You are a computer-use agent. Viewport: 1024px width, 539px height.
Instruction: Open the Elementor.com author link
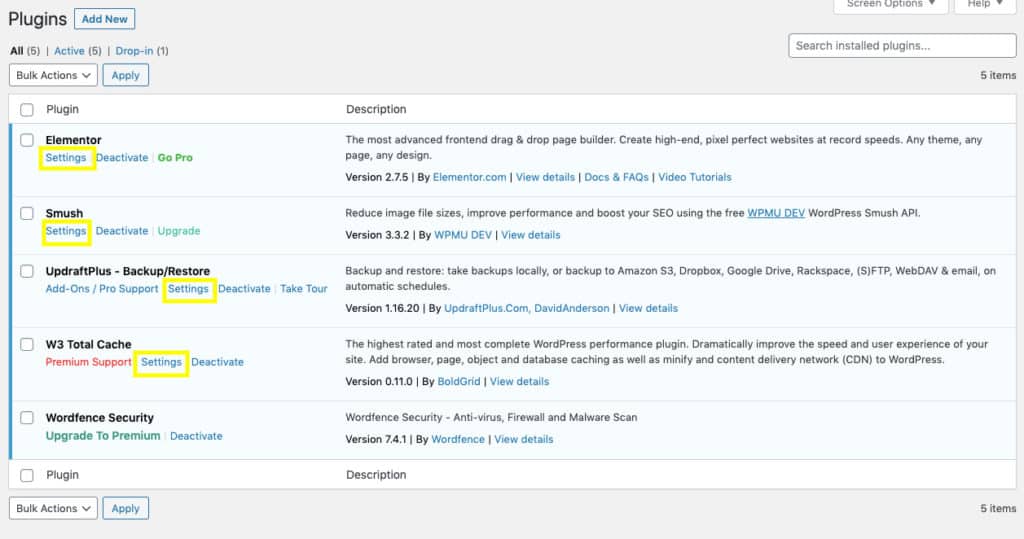coord(470,177)
